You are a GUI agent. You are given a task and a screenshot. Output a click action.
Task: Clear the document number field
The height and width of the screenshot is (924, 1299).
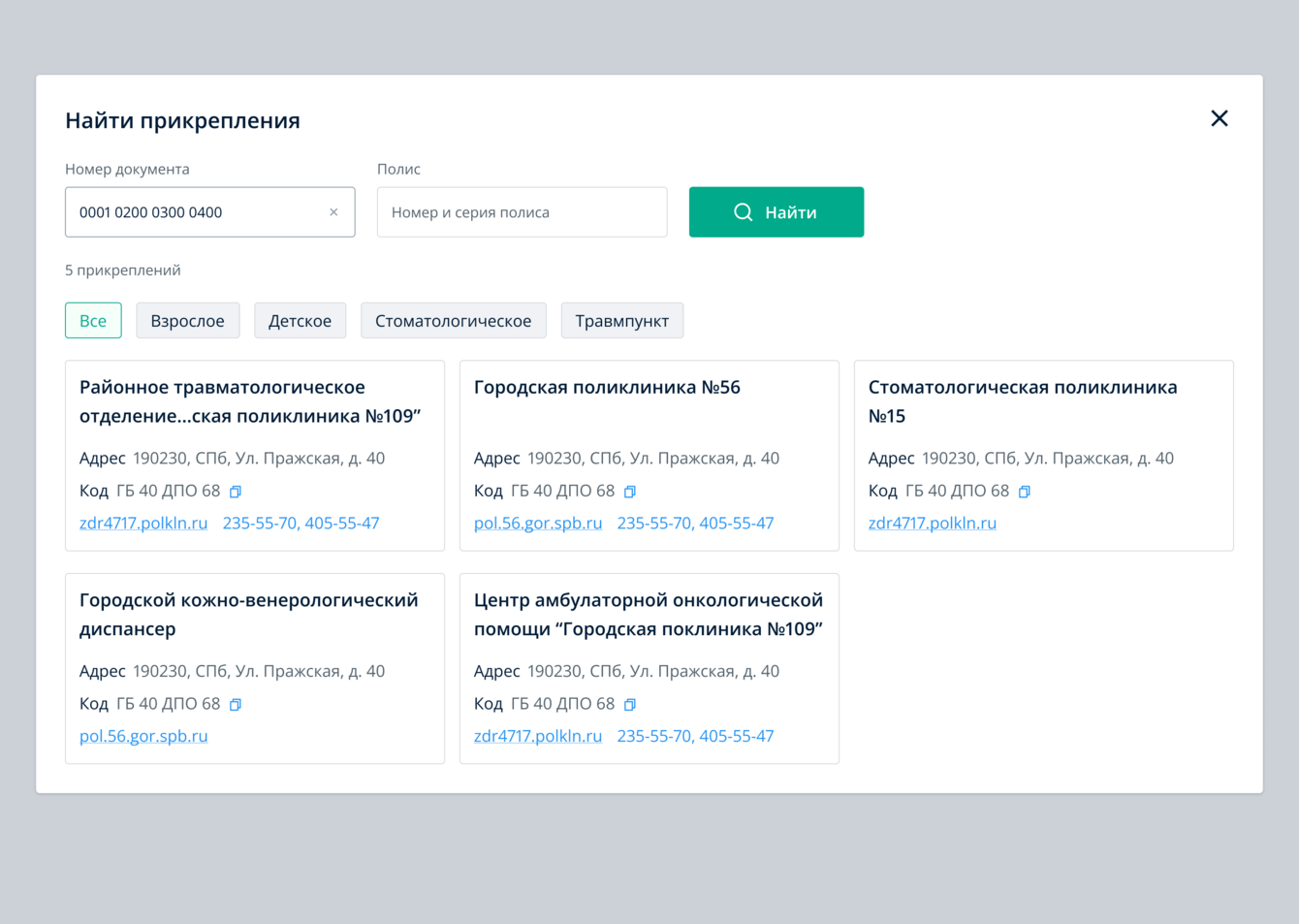(333, 212)
